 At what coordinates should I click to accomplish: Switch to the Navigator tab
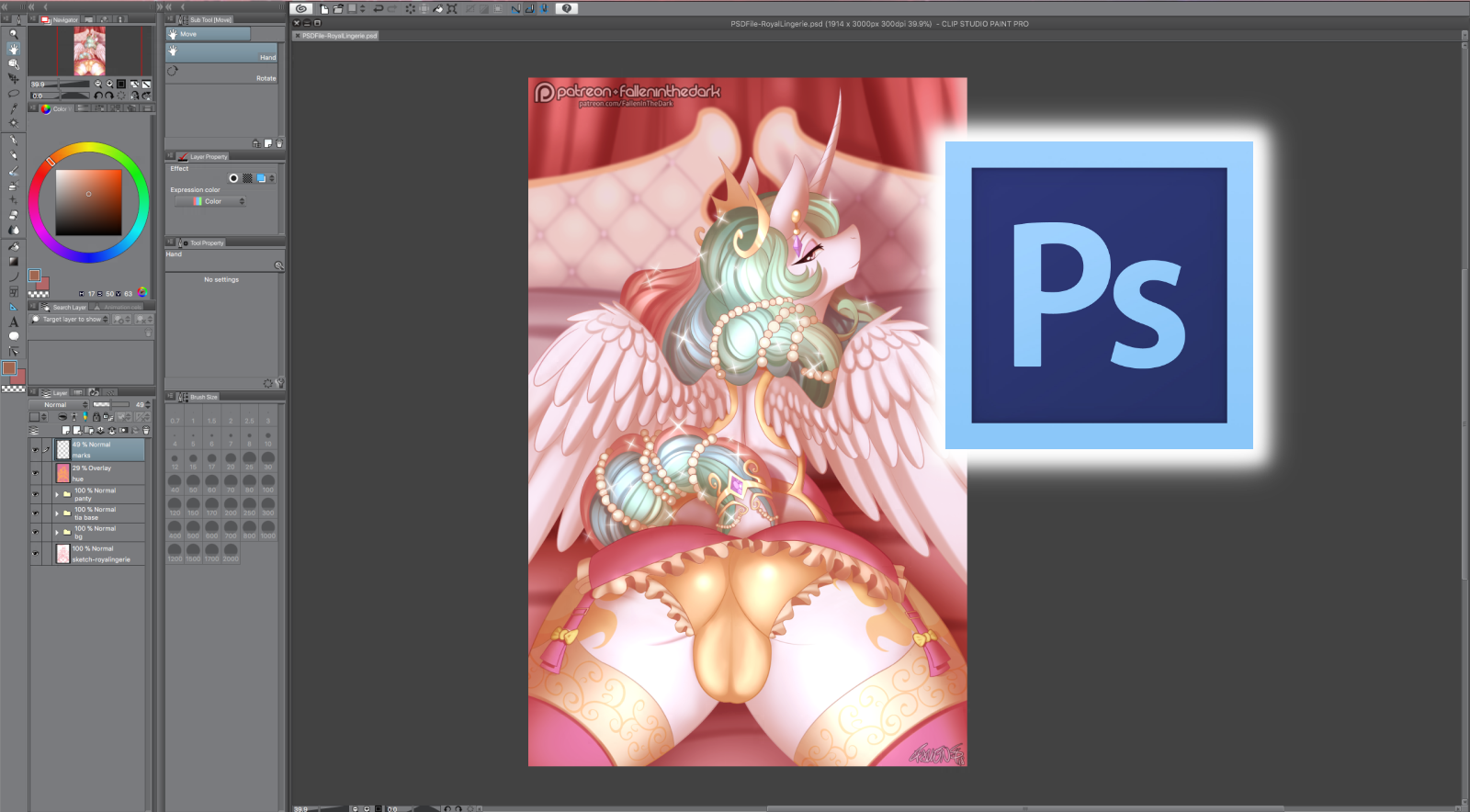click(x=61, y=19)
